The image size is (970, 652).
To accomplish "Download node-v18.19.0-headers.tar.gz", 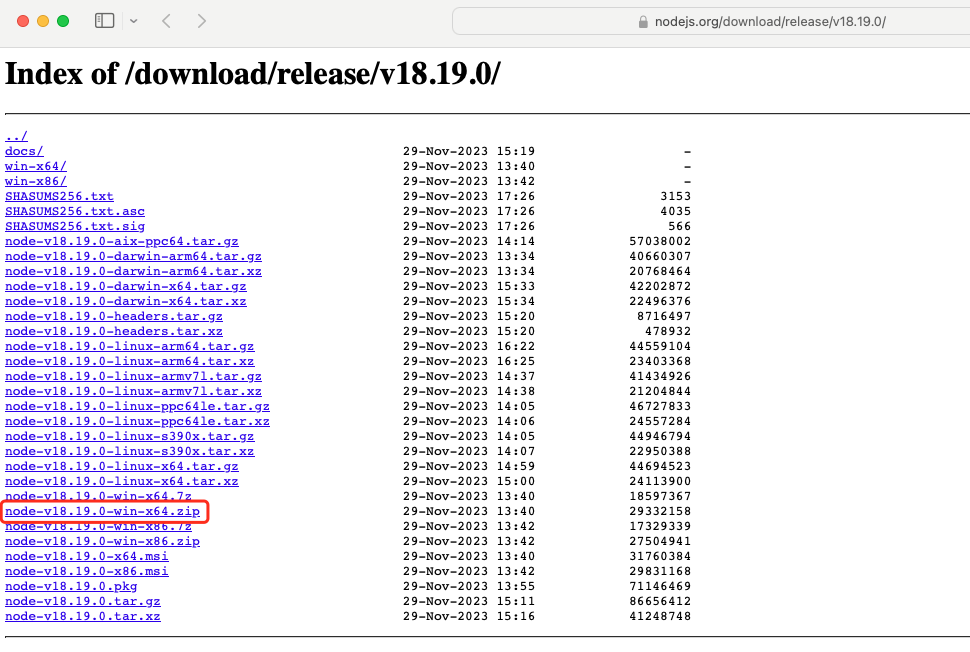I will point(115,316).
